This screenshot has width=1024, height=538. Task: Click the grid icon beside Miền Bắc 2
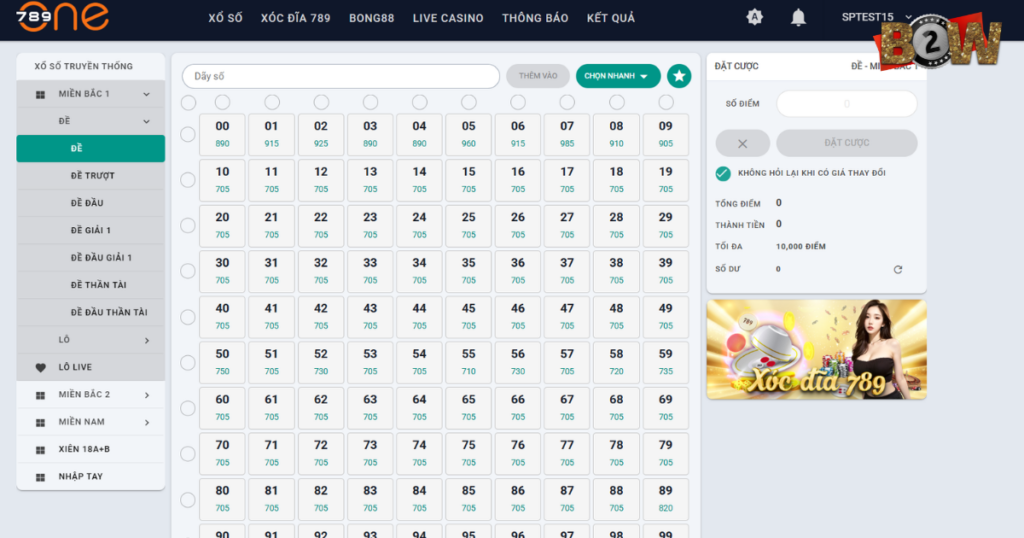(40, 395)
